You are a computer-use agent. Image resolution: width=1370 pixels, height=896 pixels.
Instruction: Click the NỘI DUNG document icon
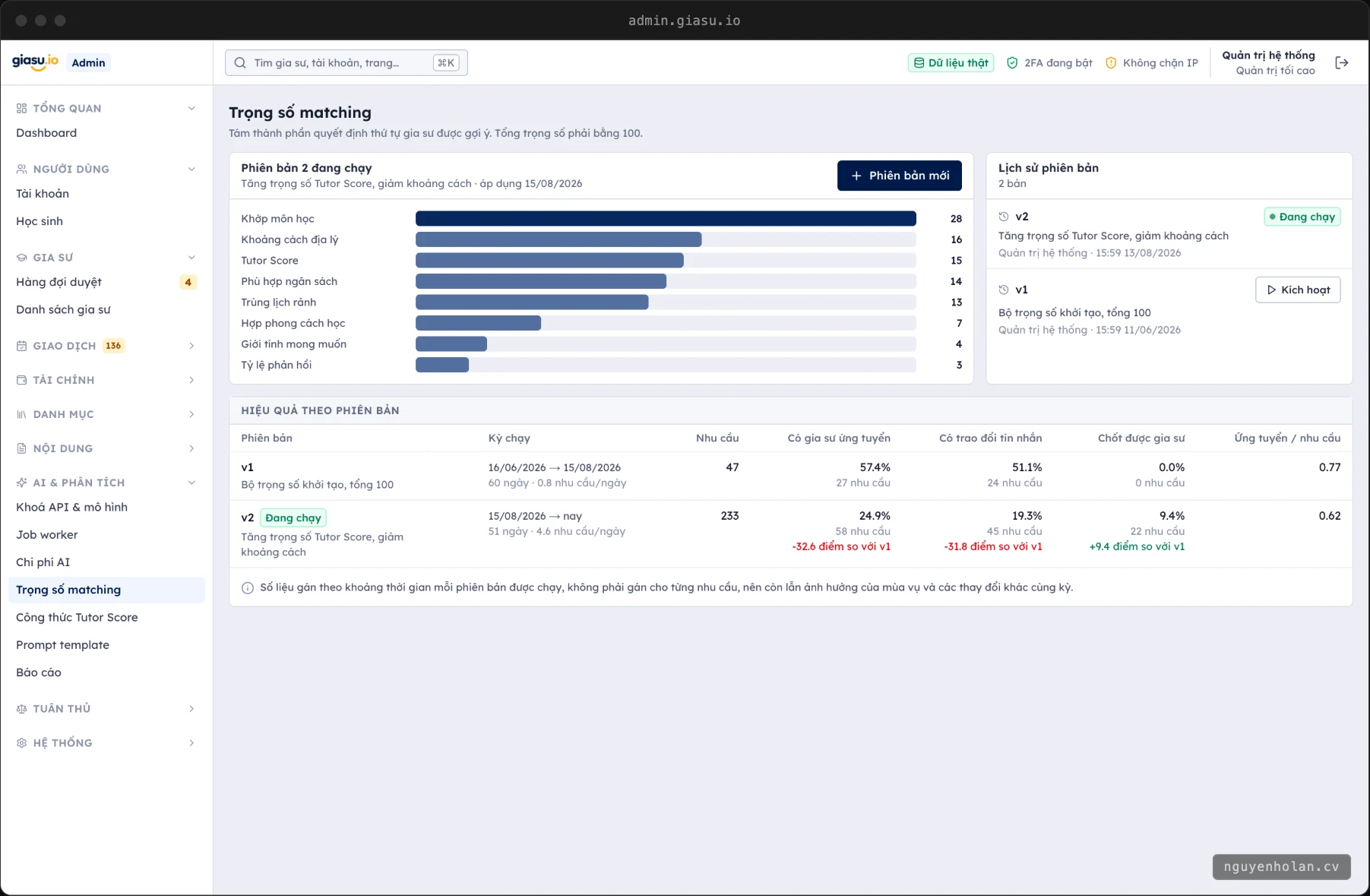coord(21,448)
